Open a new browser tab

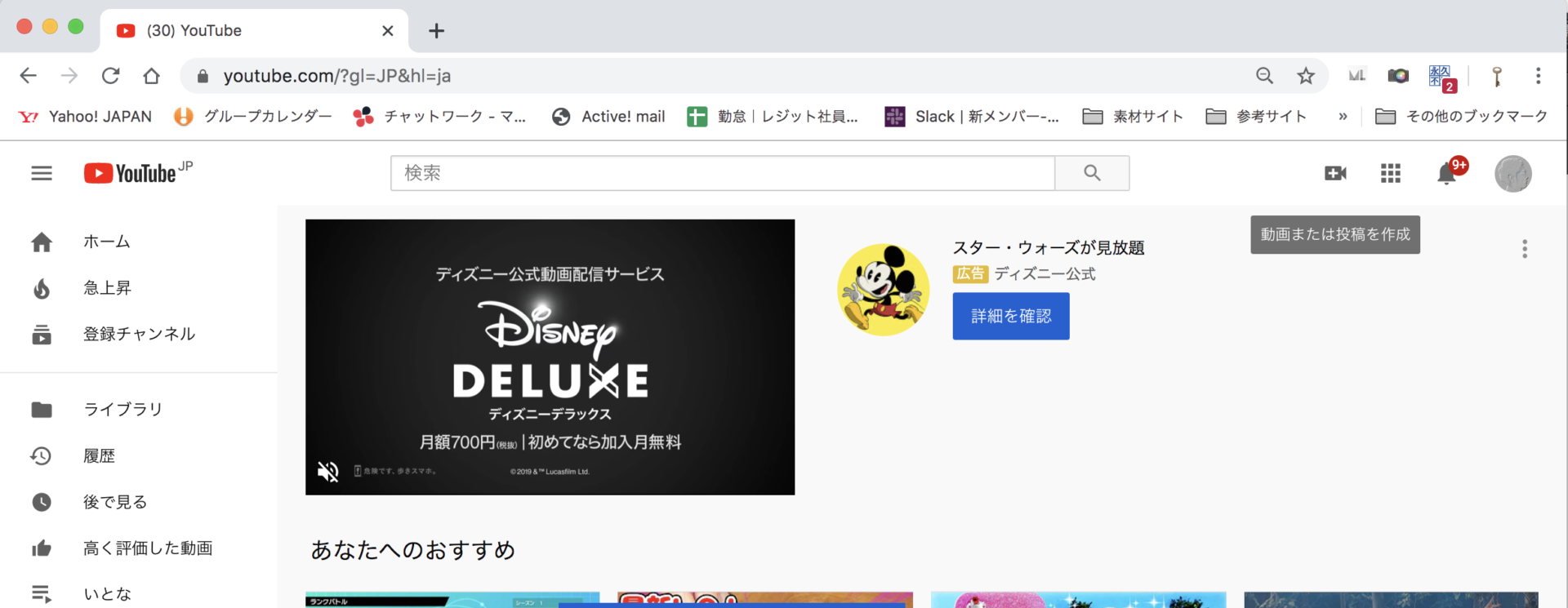436,31
